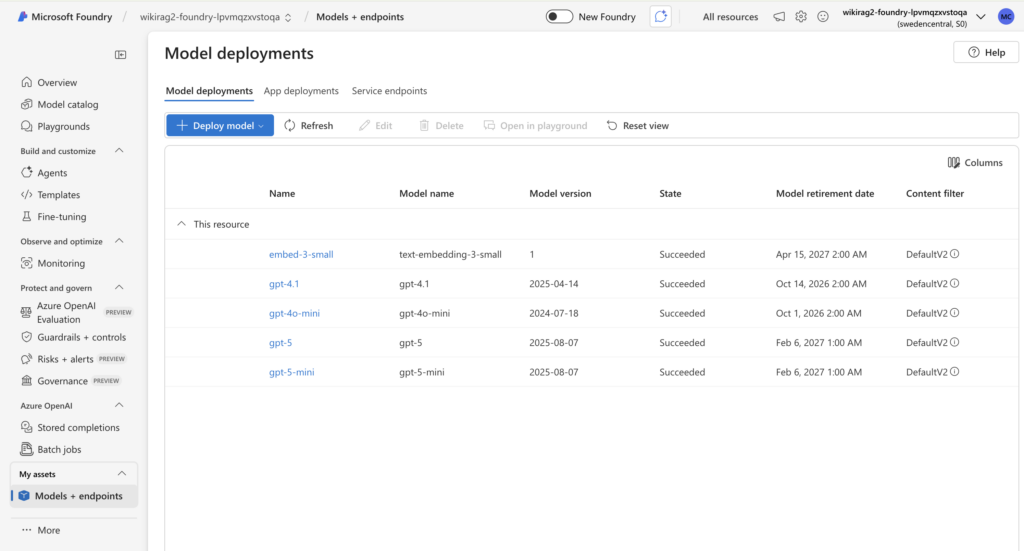Click the Edit toolbar button

[376, 125]
